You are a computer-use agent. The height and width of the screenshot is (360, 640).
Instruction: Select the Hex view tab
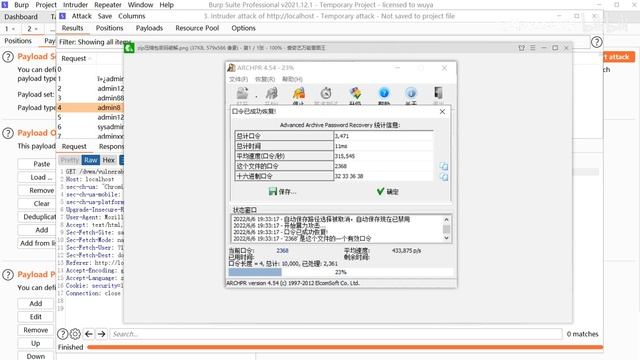coord(109,160)
